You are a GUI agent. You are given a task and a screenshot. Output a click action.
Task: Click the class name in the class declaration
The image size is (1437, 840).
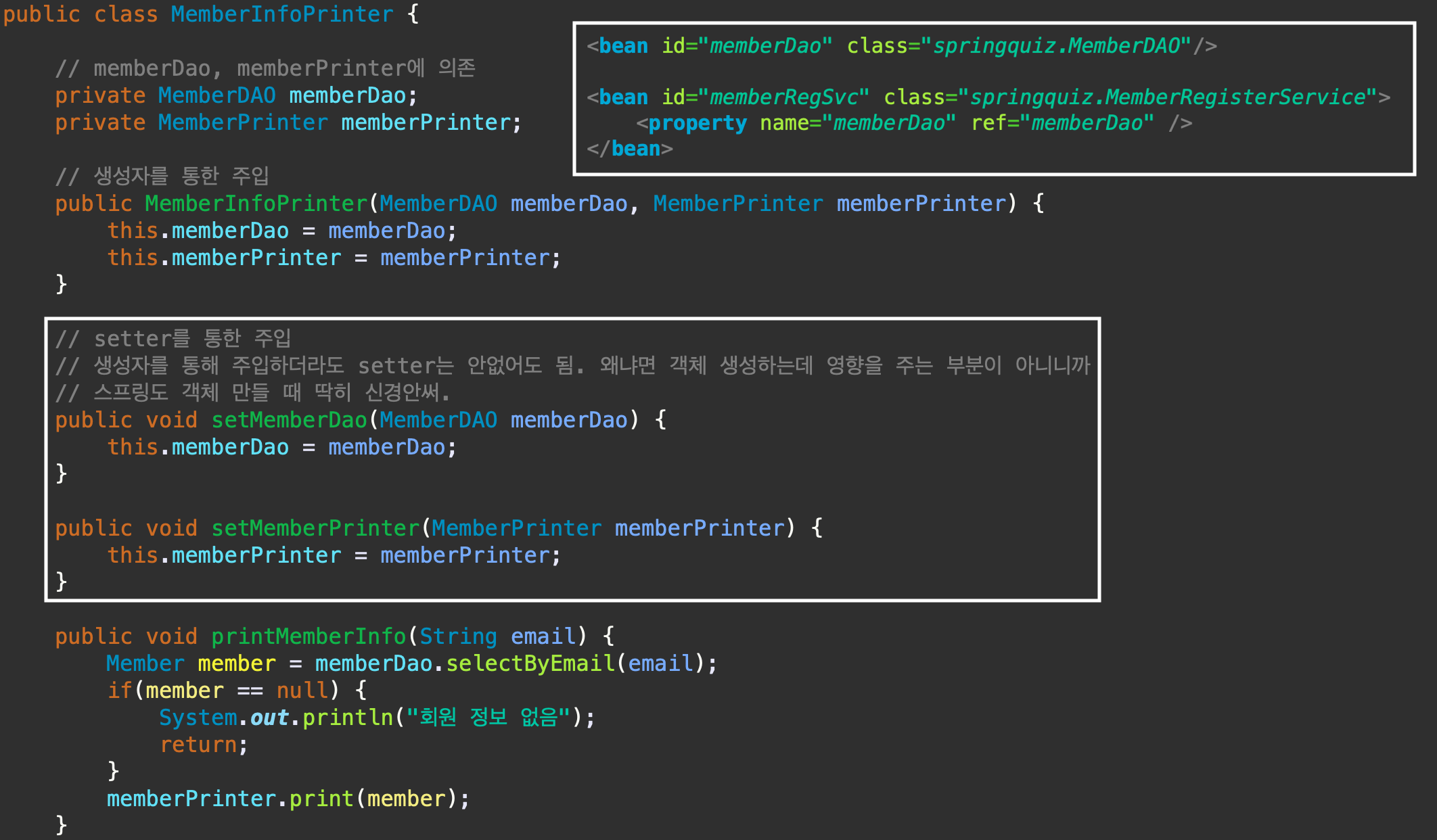[x=281, y=14]
